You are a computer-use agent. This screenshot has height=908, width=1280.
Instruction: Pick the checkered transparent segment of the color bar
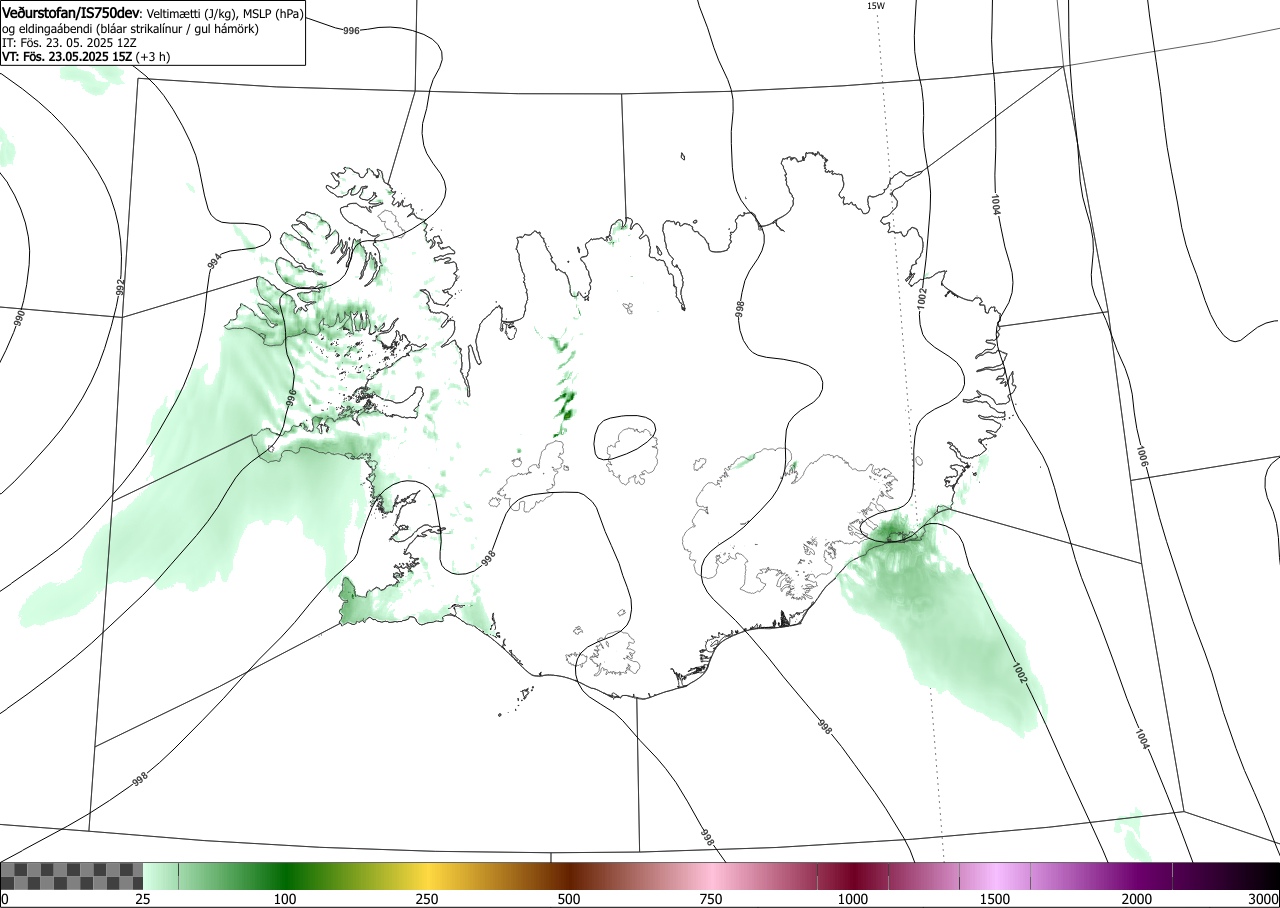(72, 876)
